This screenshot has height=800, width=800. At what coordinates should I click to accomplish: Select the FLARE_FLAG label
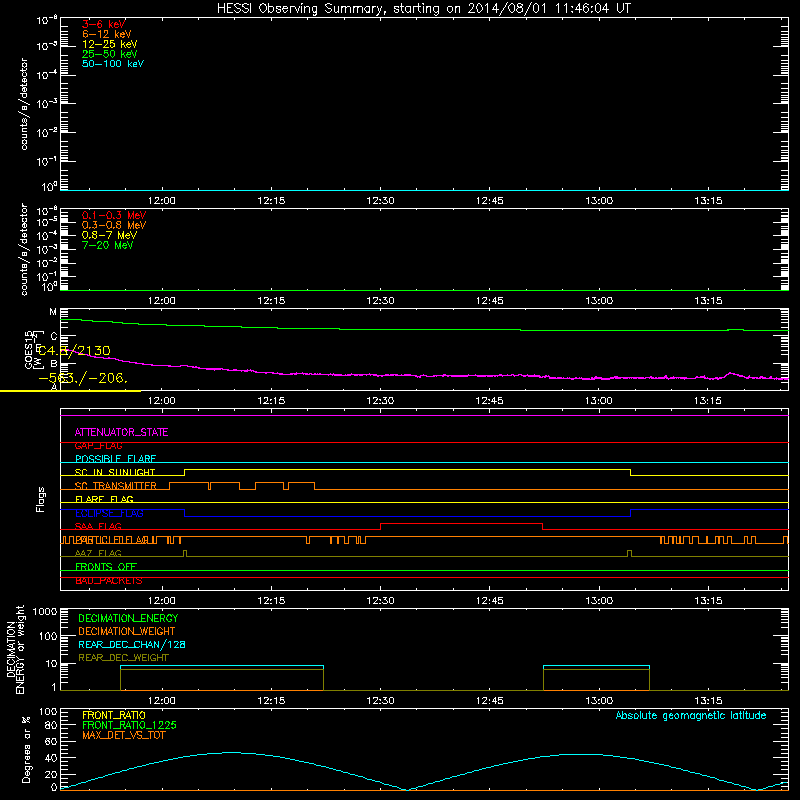(x=104, y=499)
